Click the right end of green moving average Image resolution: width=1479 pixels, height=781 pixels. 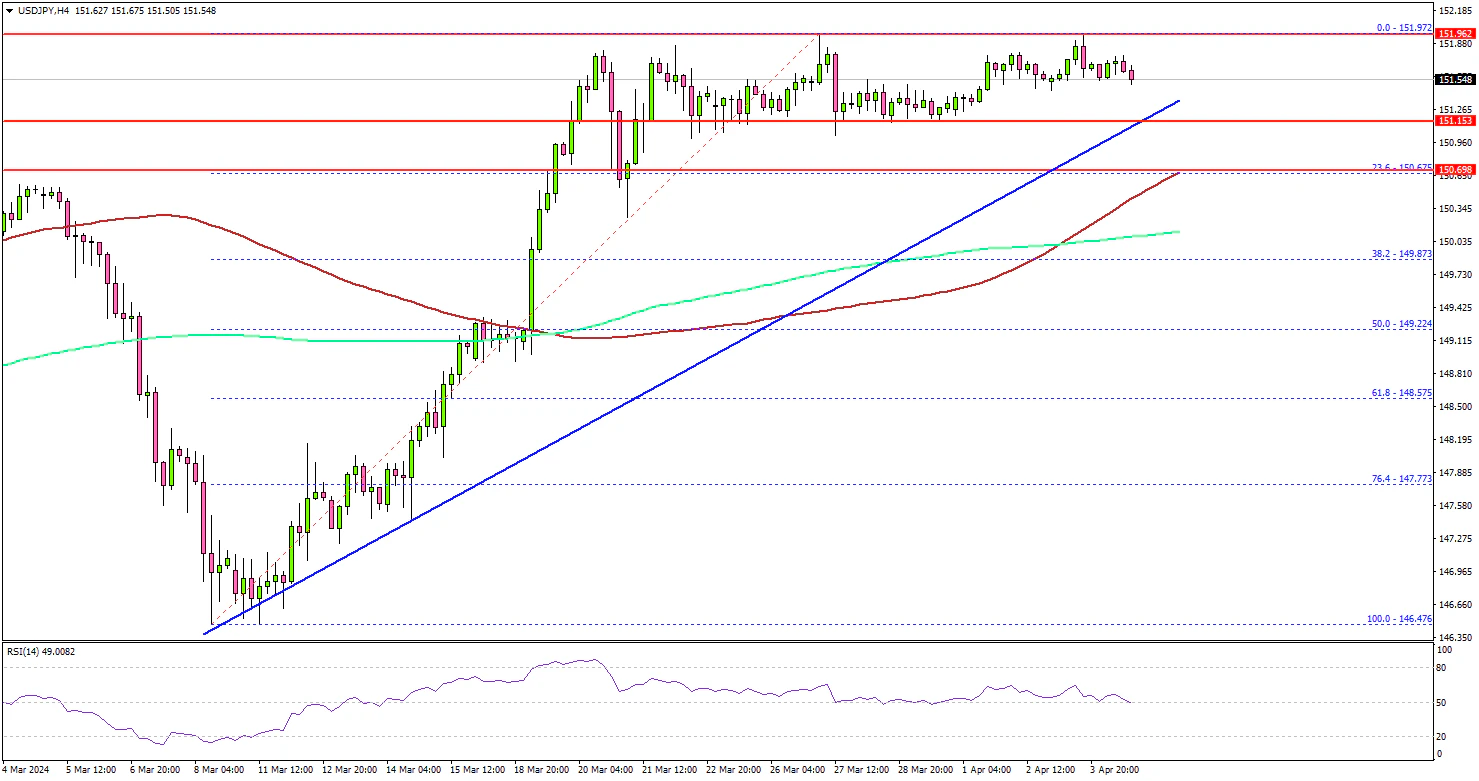point(1179,231)
